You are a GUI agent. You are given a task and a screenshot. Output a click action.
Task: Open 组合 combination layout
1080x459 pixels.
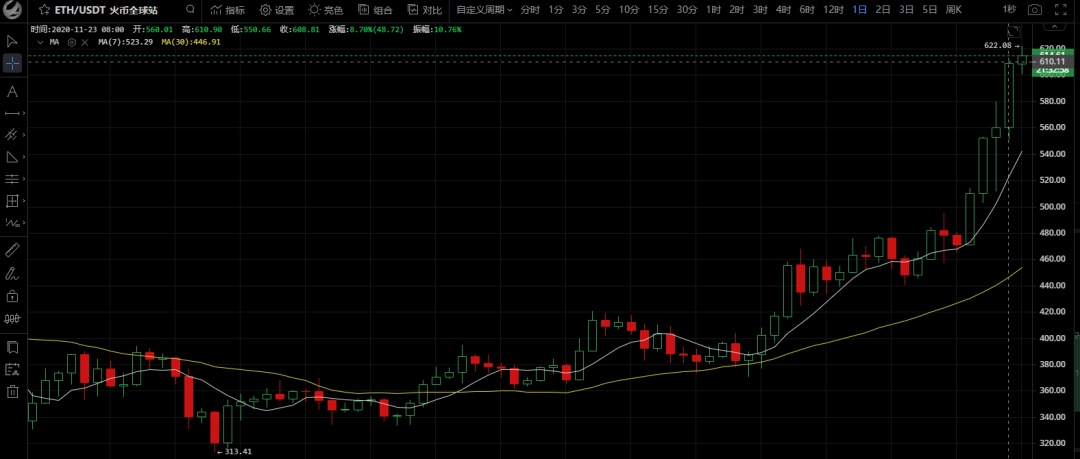coord(375,10)
